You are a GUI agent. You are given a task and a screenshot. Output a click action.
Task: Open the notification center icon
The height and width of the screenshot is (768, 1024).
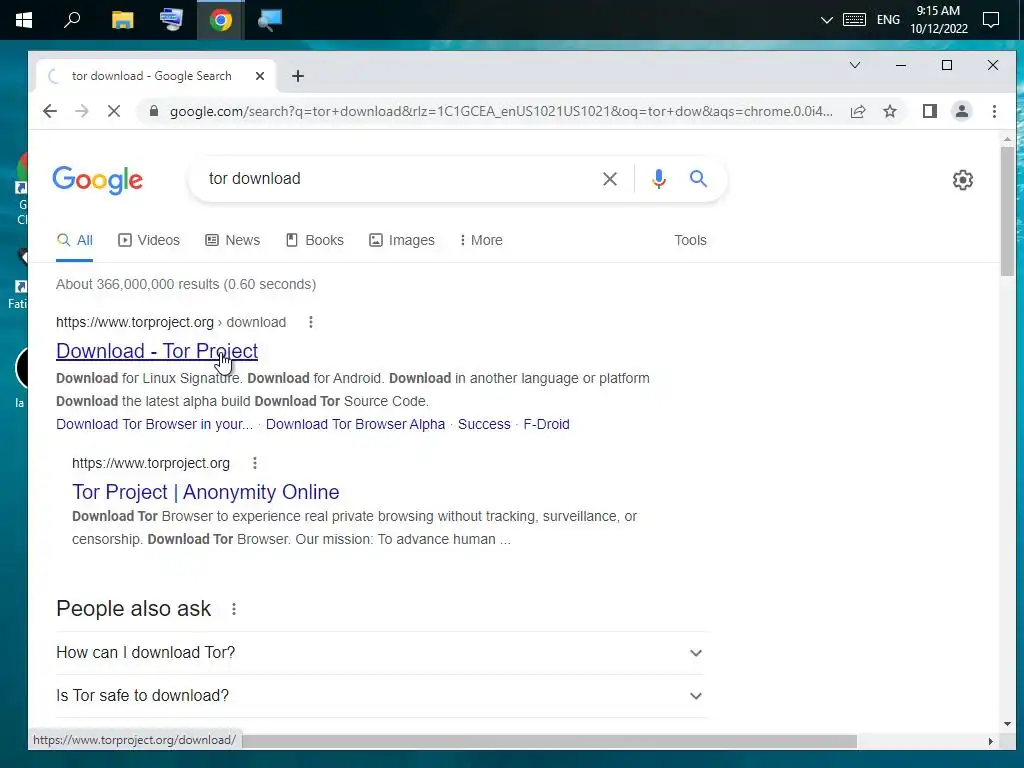coord(991,20)
